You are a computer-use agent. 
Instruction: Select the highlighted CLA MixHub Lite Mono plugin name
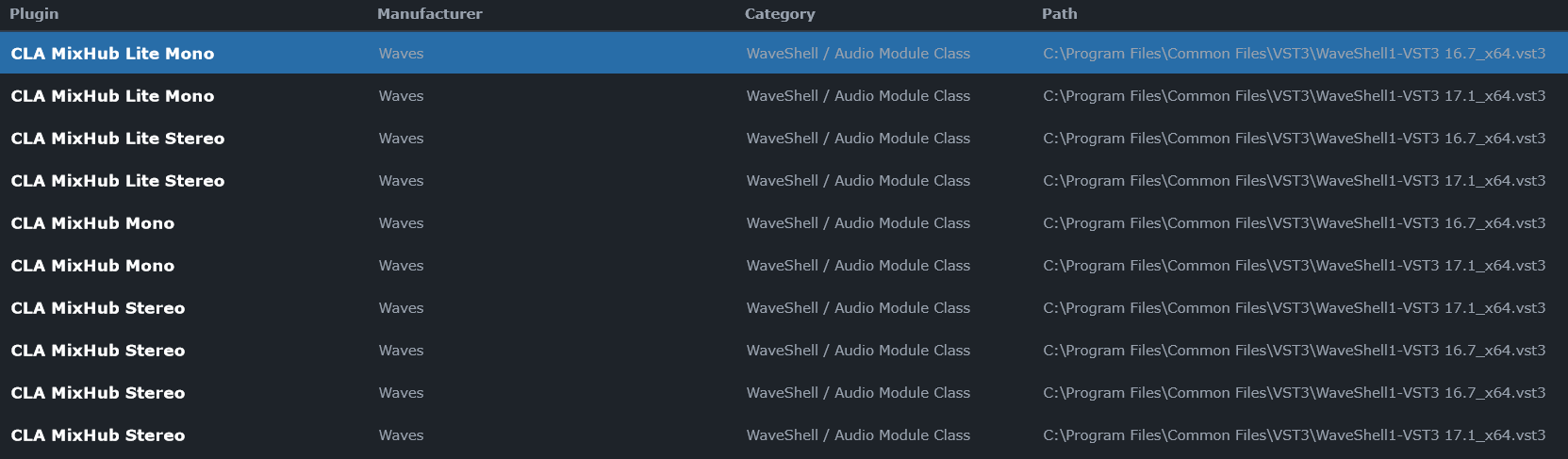point(112,54)
